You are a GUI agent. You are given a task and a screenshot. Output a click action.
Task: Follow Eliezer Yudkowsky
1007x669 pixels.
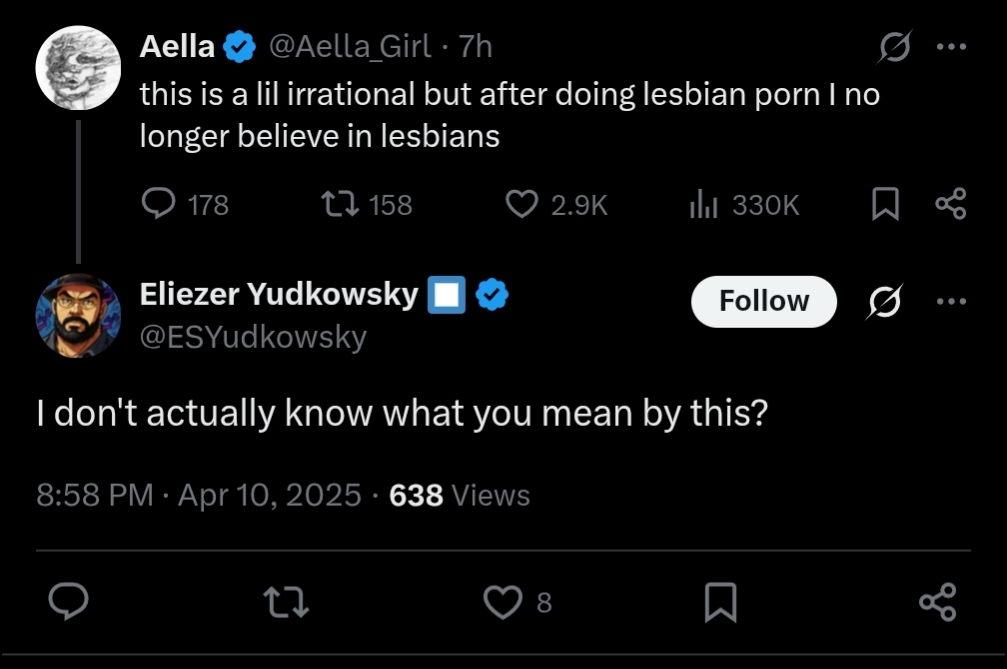tap(764, 301)
